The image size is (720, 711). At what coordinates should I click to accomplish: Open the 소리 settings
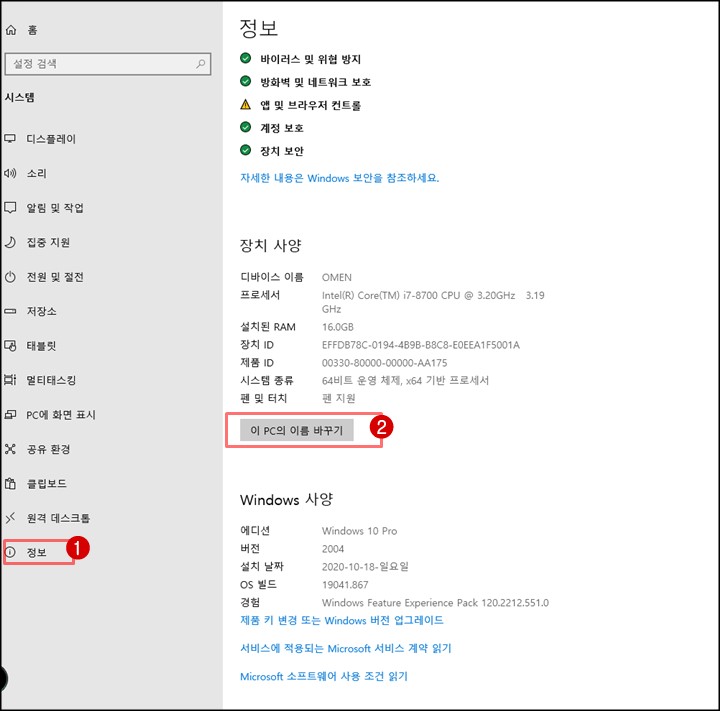point(37,173)
